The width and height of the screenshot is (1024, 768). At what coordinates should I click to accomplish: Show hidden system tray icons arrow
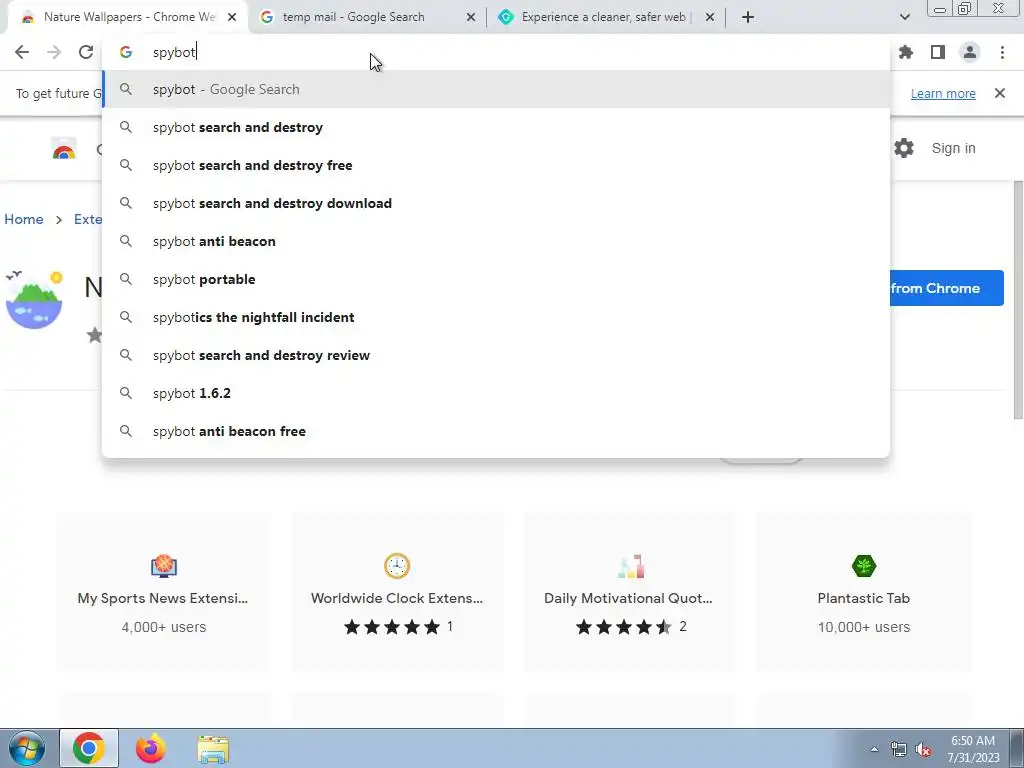(x=874, y=749)
